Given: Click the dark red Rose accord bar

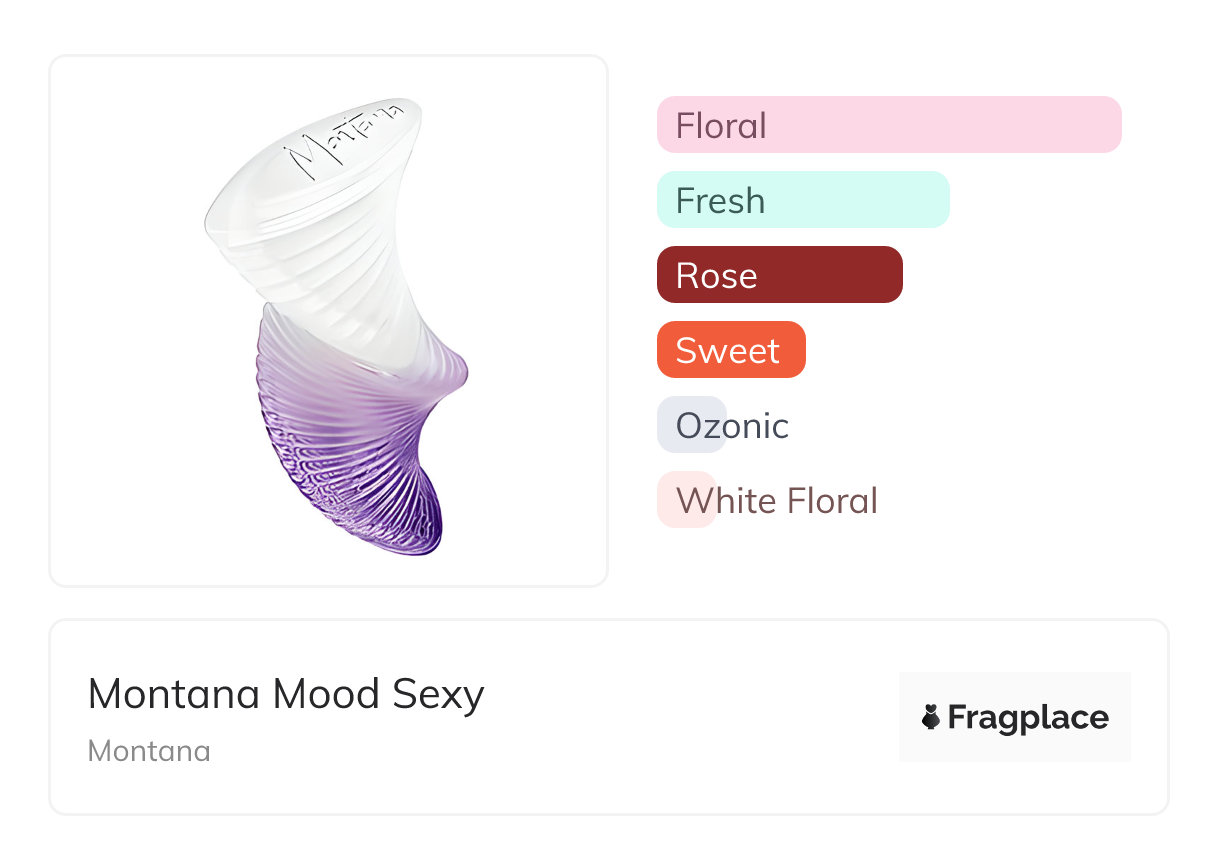Looking at the screenshot, I should pos(779,275).
